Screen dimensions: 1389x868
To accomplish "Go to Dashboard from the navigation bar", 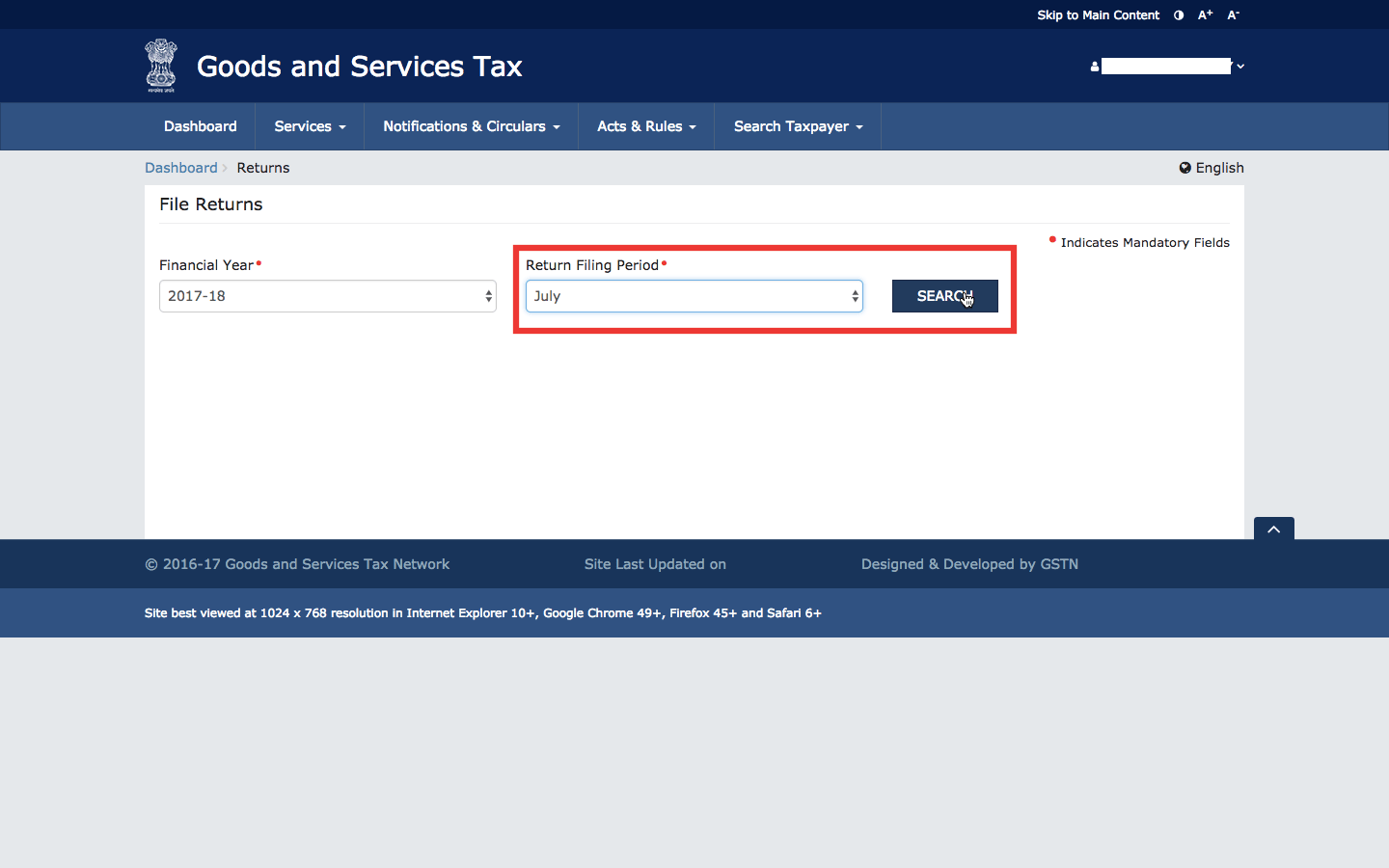I will (200, 126).
